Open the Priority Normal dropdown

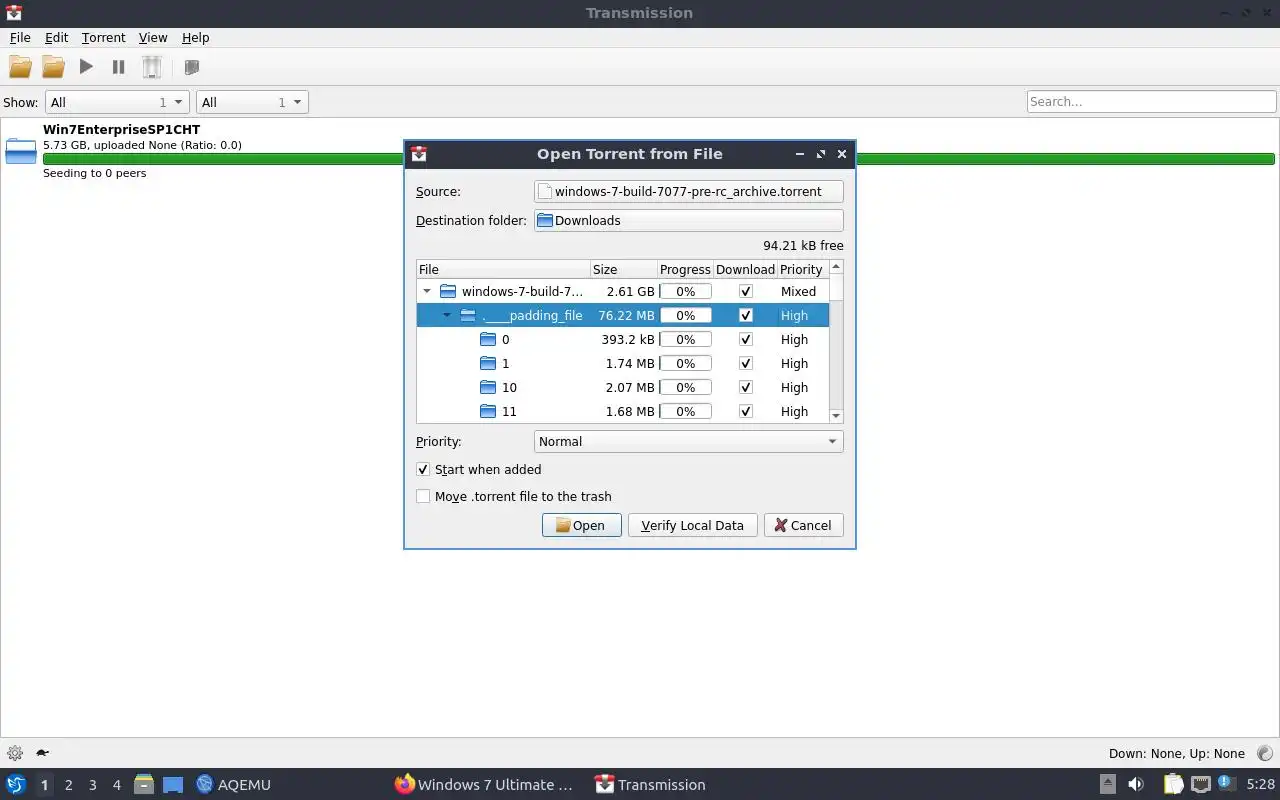(688, 441)
